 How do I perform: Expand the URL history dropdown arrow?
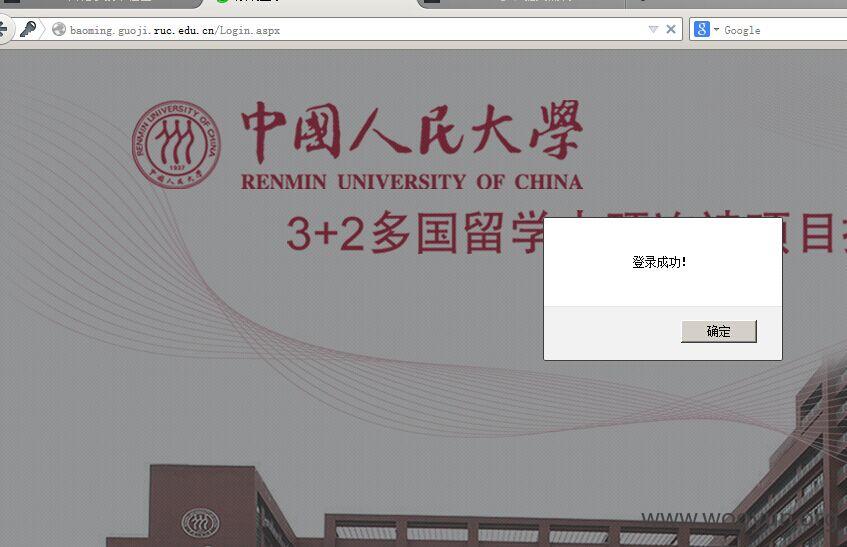pos(653,29)
